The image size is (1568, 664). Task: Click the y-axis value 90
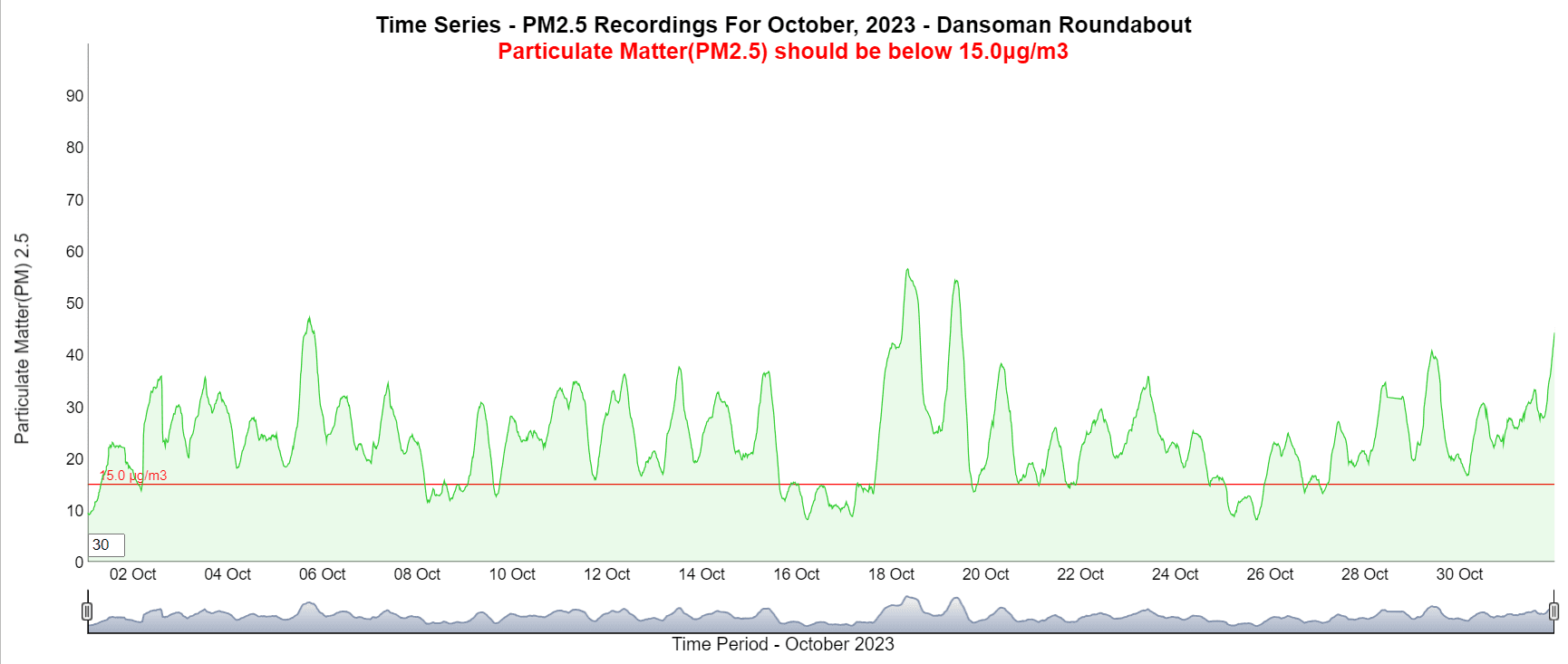[x=74, y=96]
